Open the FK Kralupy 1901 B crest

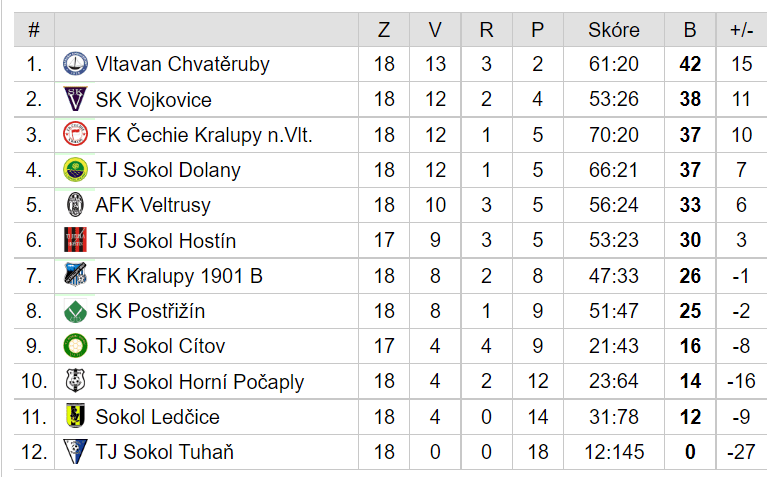(x=75, y=275)
